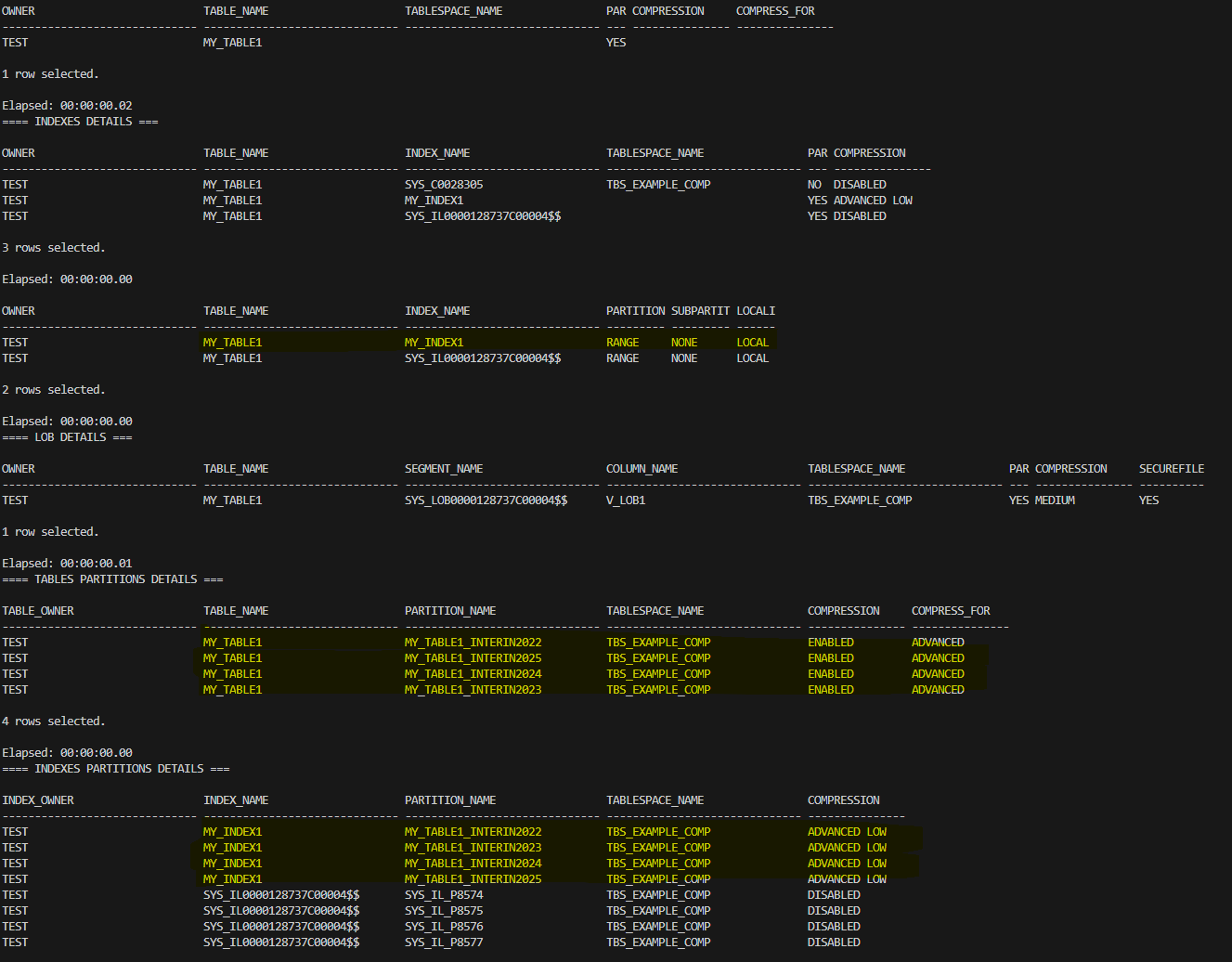The image size is (1232, 962).
Task: Click the TABLE_OWNER column header
Action: click(37, 611)
